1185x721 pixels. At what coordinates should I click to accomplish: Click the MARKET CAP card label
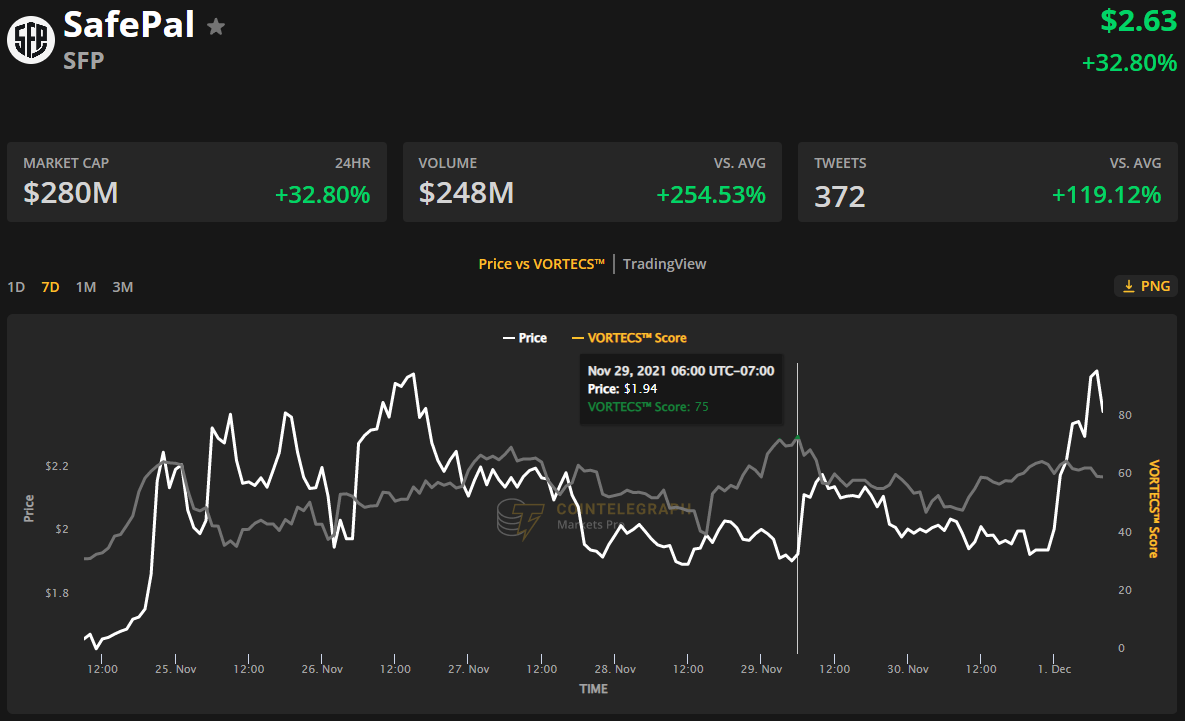66,163
